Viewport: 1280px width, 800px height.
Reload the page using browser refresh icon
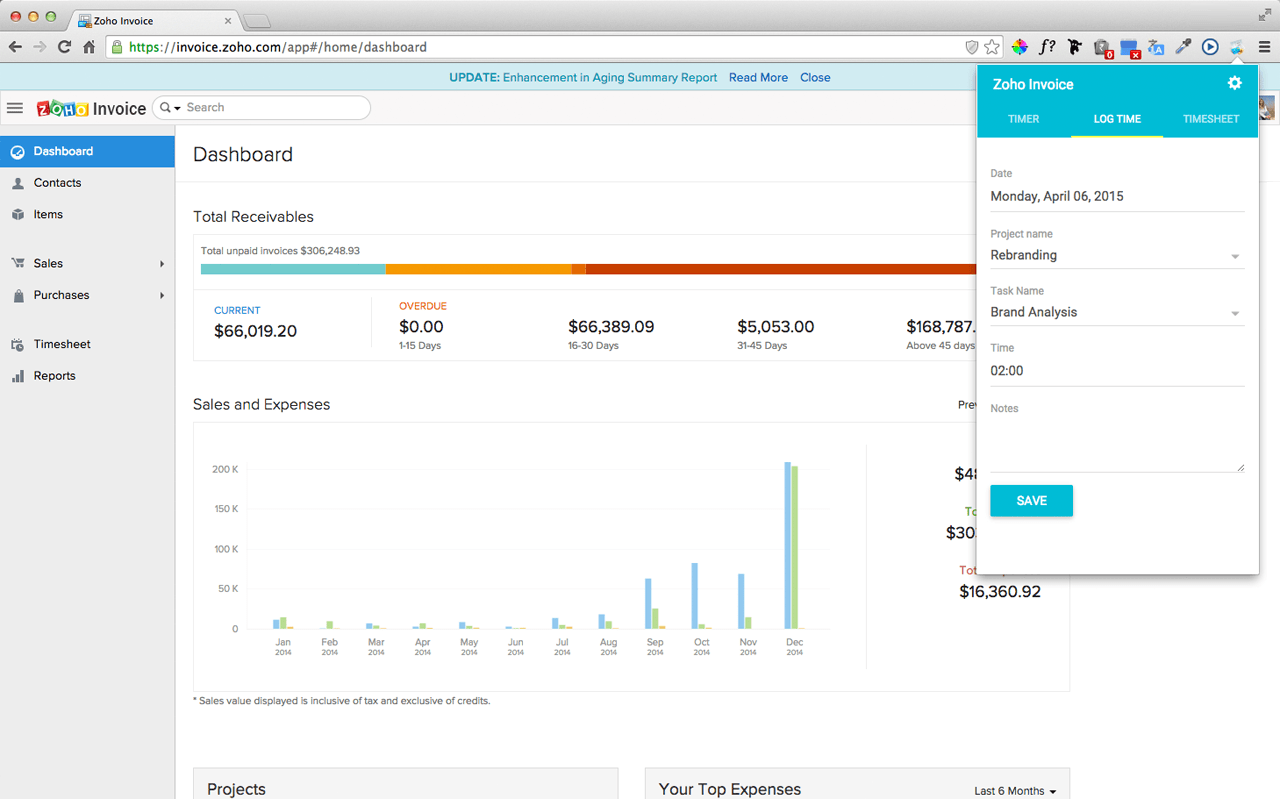tap(65, 47)
